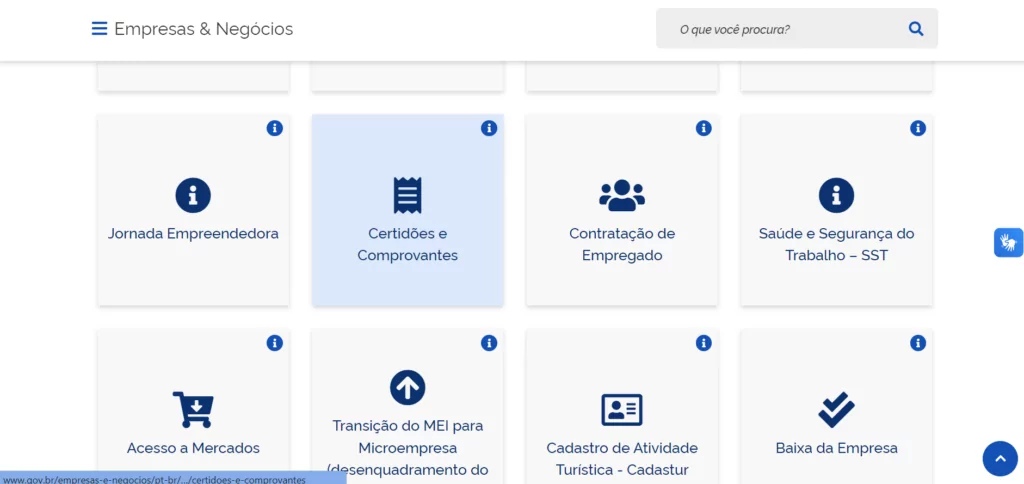Open the Jornada Empreendedora link
Screen dimensions: 1024x484
[x=193, y=234]
